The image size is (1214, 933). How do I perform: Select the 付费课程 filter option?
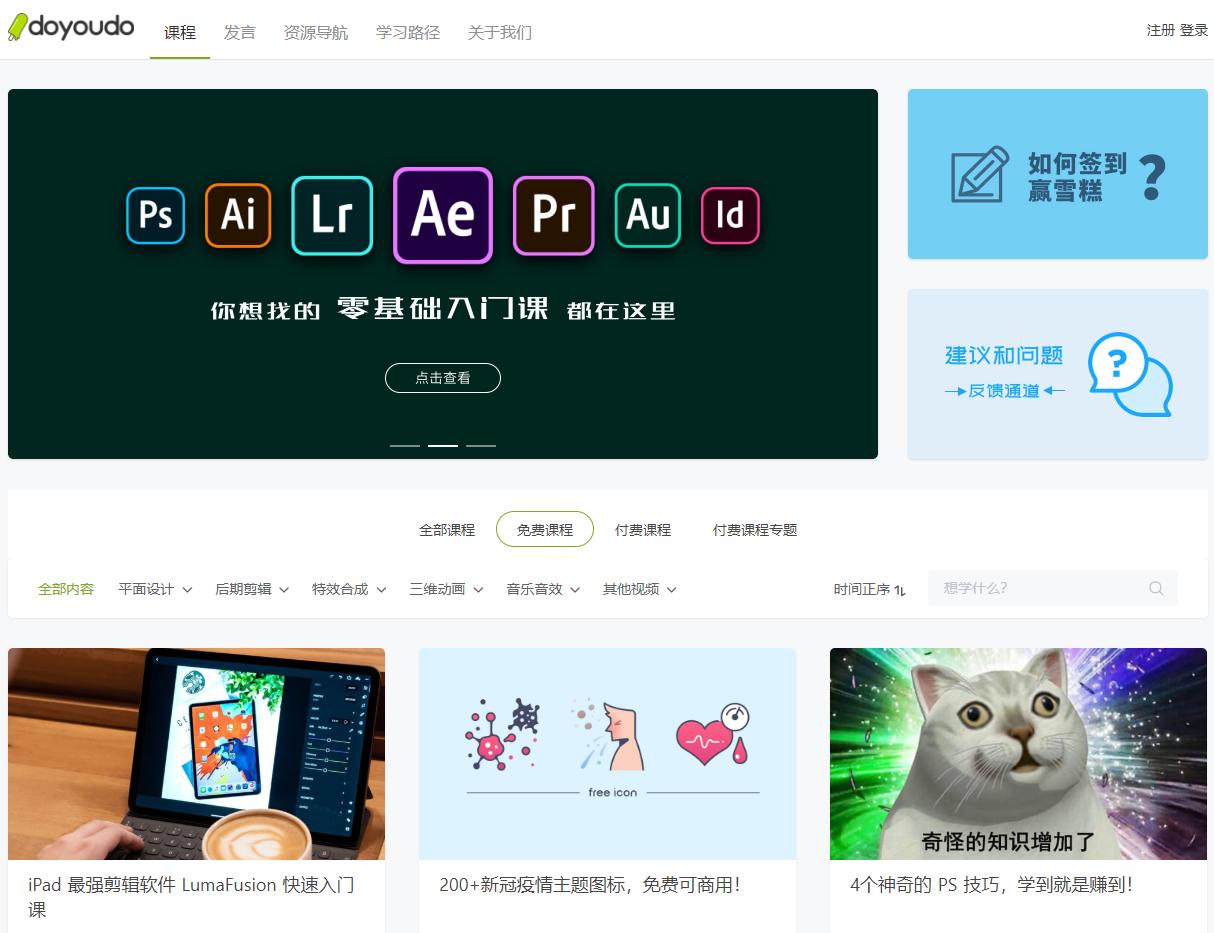[x=643, y=529]
